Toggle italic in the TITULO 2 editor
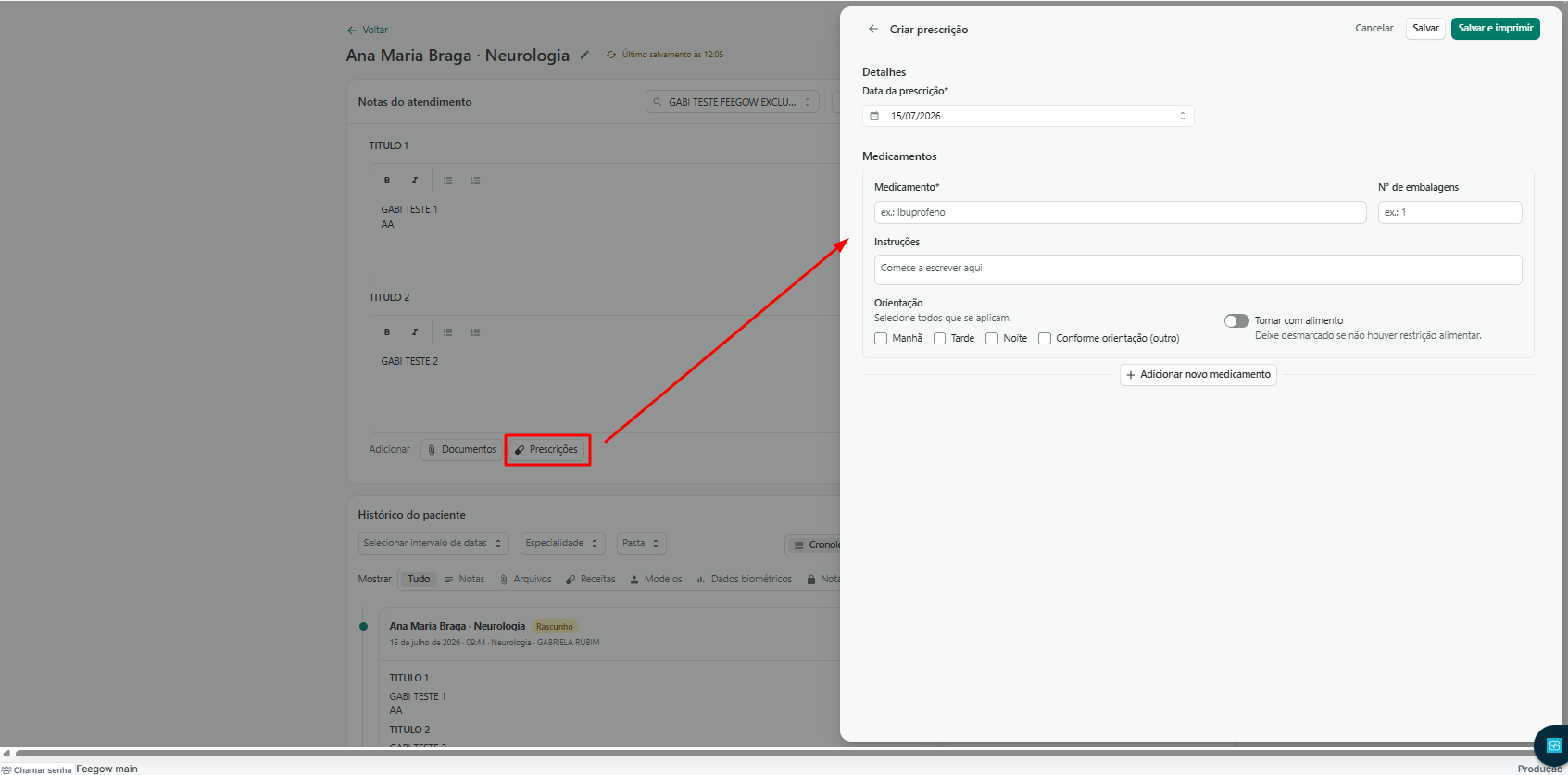The image size is (1568, 775). 415,332
